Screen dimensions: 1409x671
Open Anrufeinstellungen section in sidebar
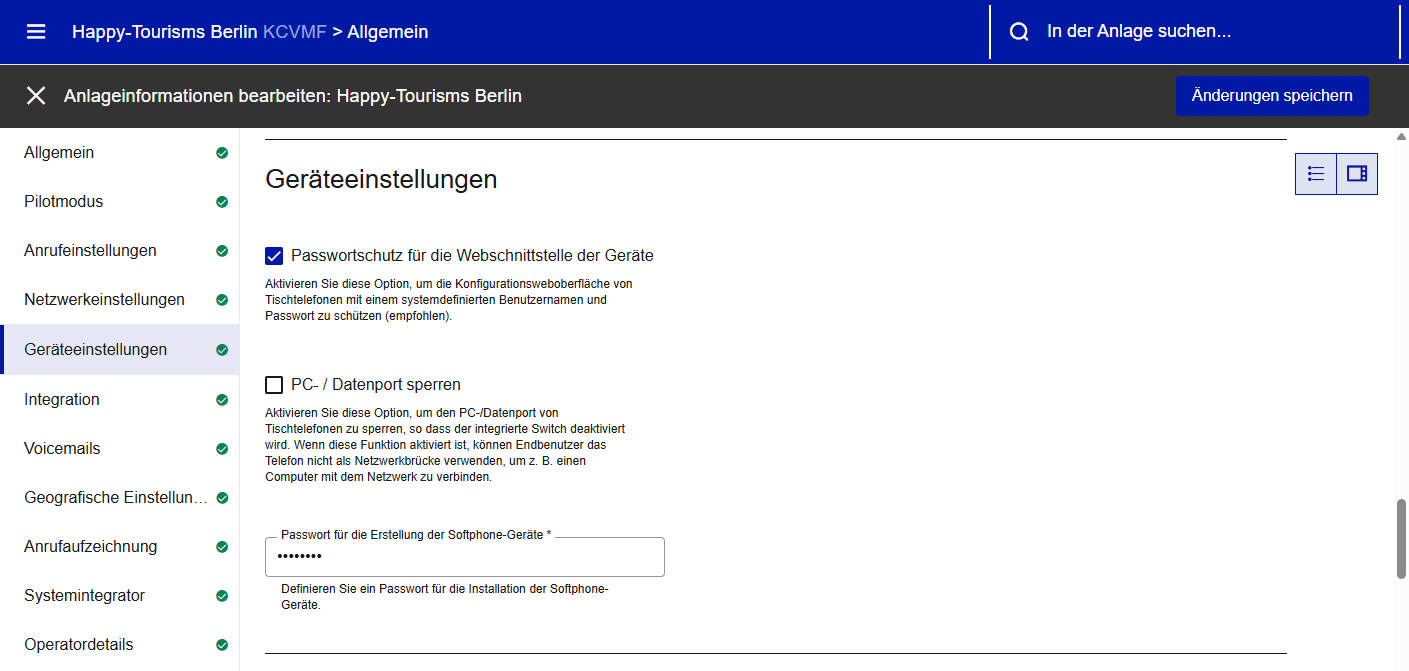pyautogui.click(x=90, y=251)
